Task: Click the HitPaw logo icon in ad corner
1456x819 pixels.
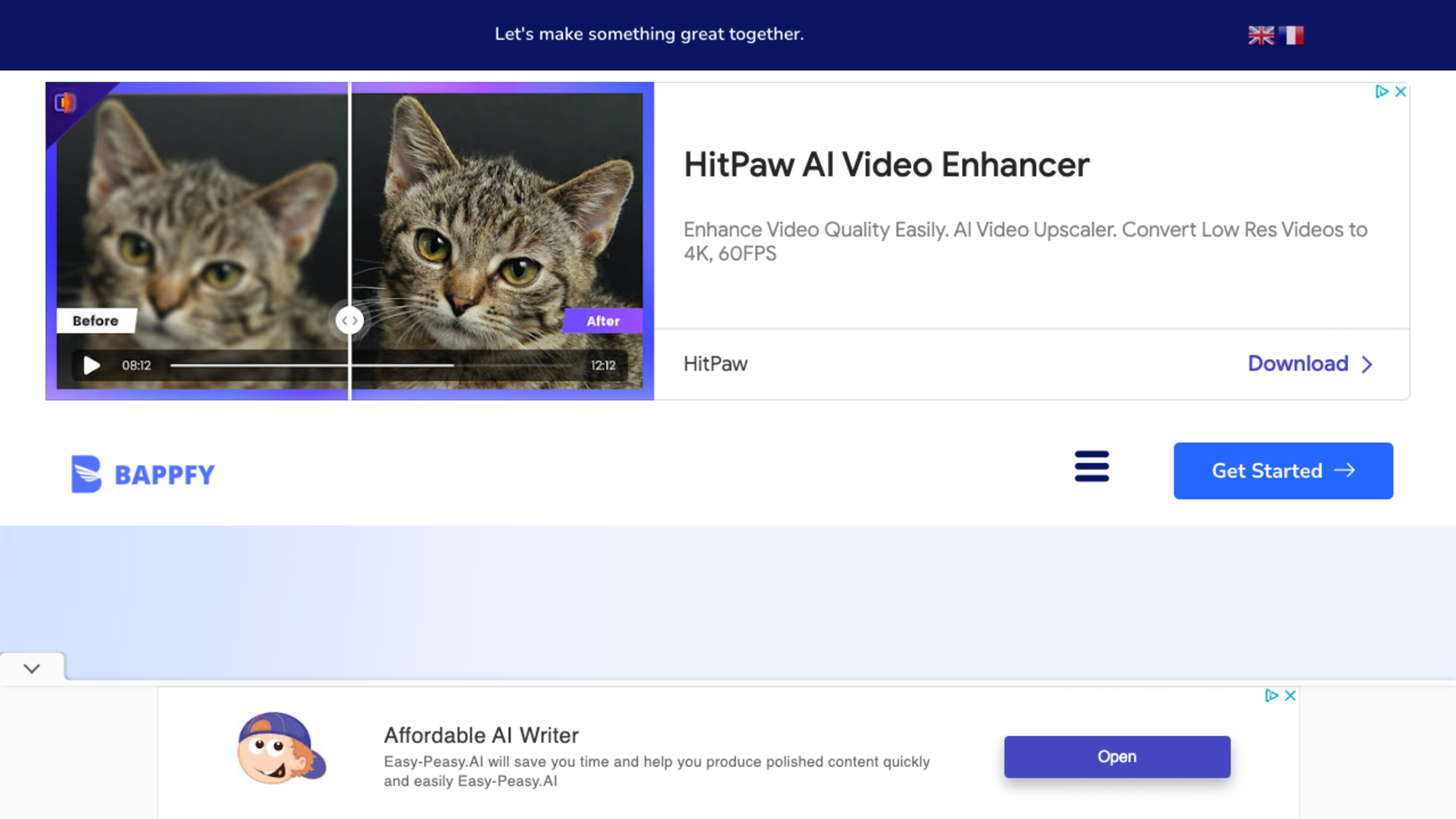Action: tap(64, 102)
